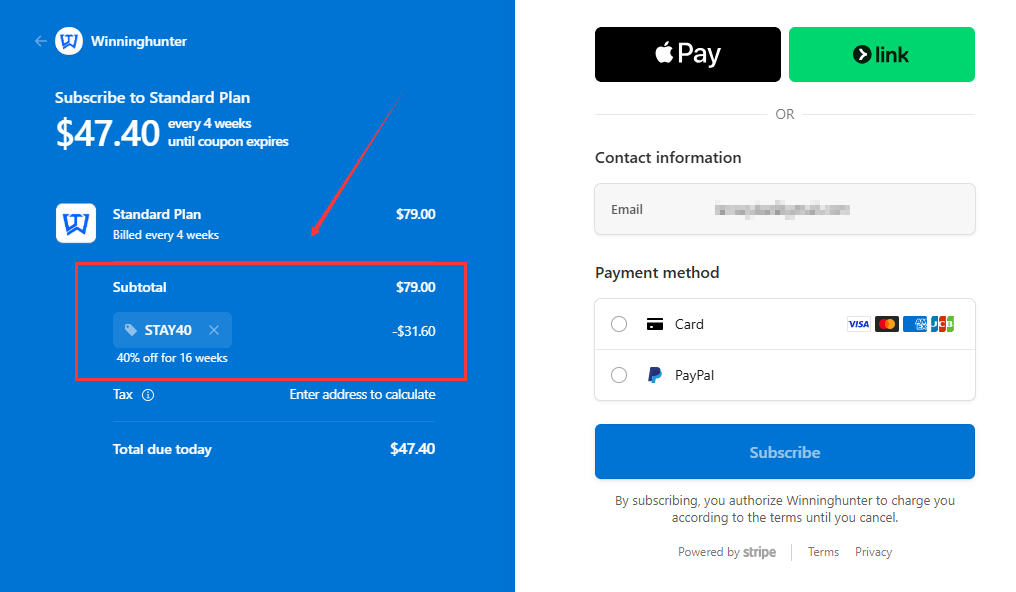
Task: Click the Mastercard brand icon
Action: 886,324
